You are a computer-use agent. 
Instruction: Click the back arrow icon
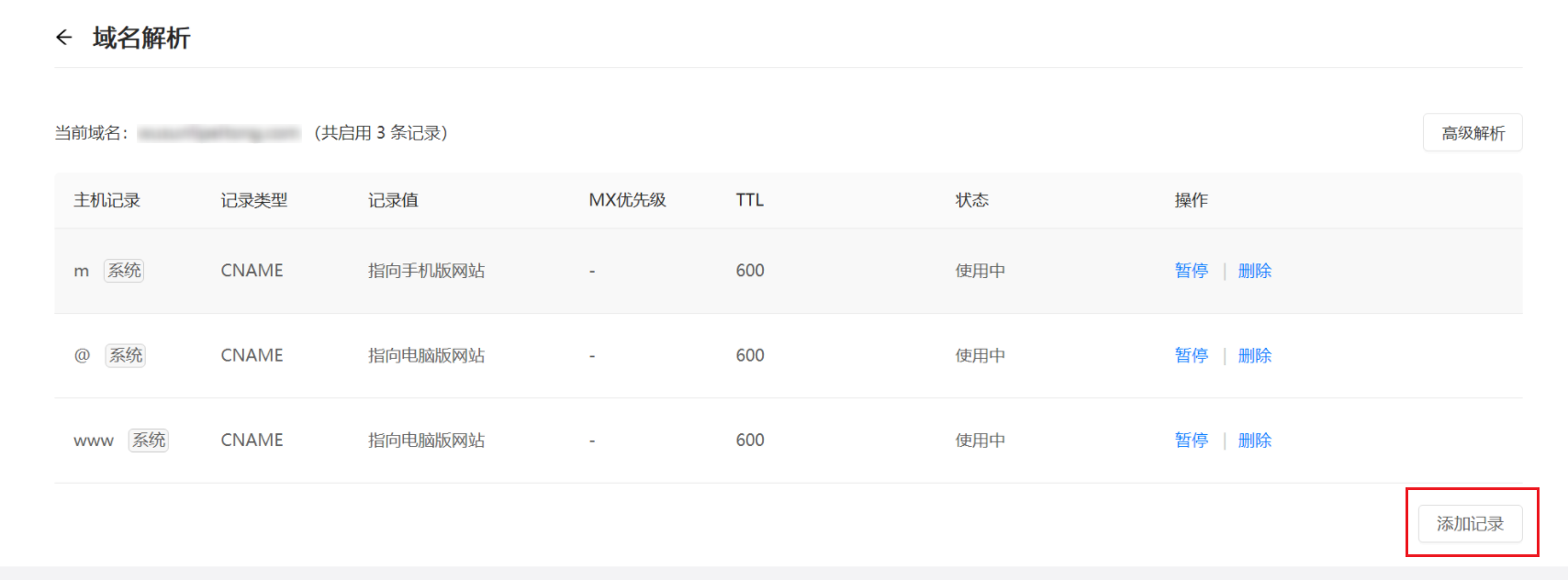pos(63,38)
